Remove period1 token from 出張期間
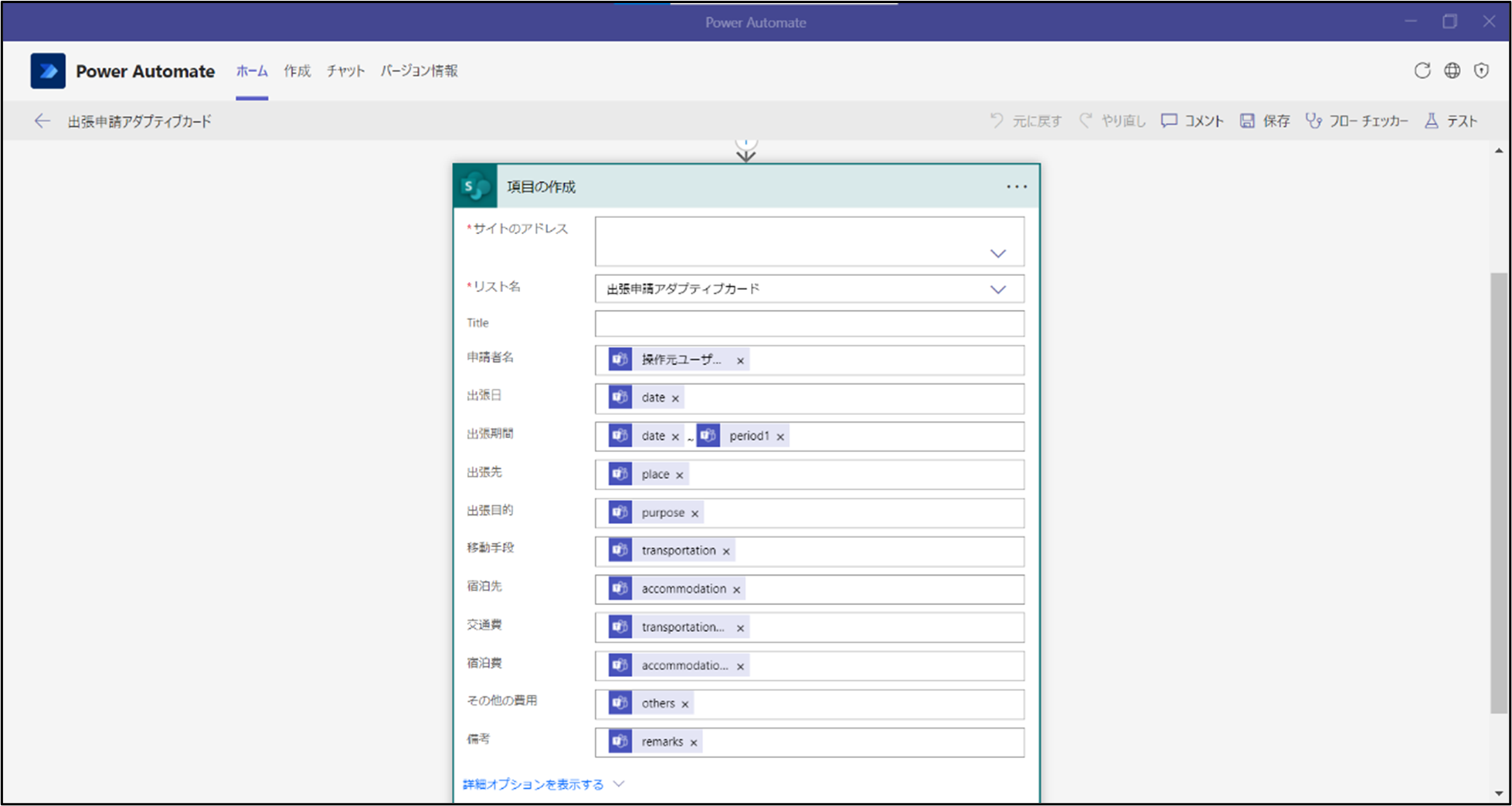Screen dimensions: 1512x806 click(780, 437)
